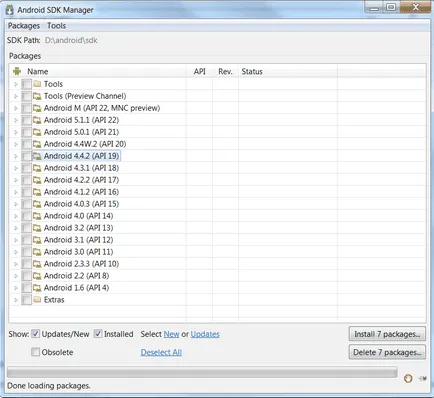Click the Delete 7 packages button
434x398 pixels.
387,352
